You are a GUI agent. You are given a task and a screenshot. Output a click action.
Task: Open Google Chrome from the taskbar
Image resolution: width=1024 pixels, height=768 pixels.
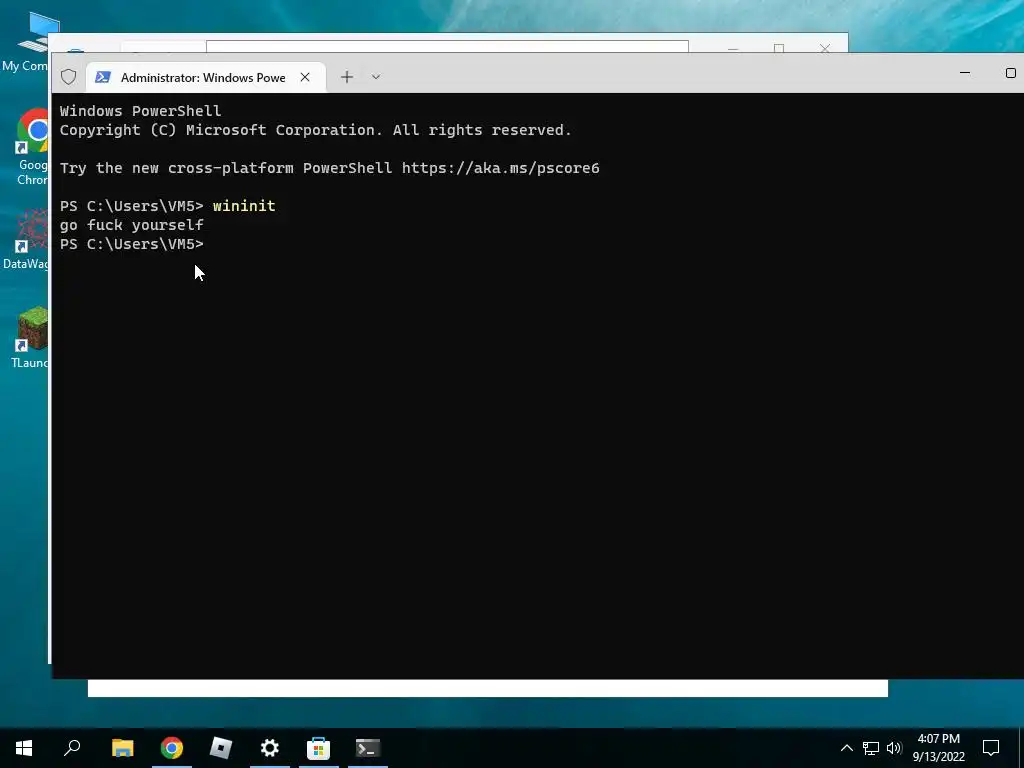172,748
